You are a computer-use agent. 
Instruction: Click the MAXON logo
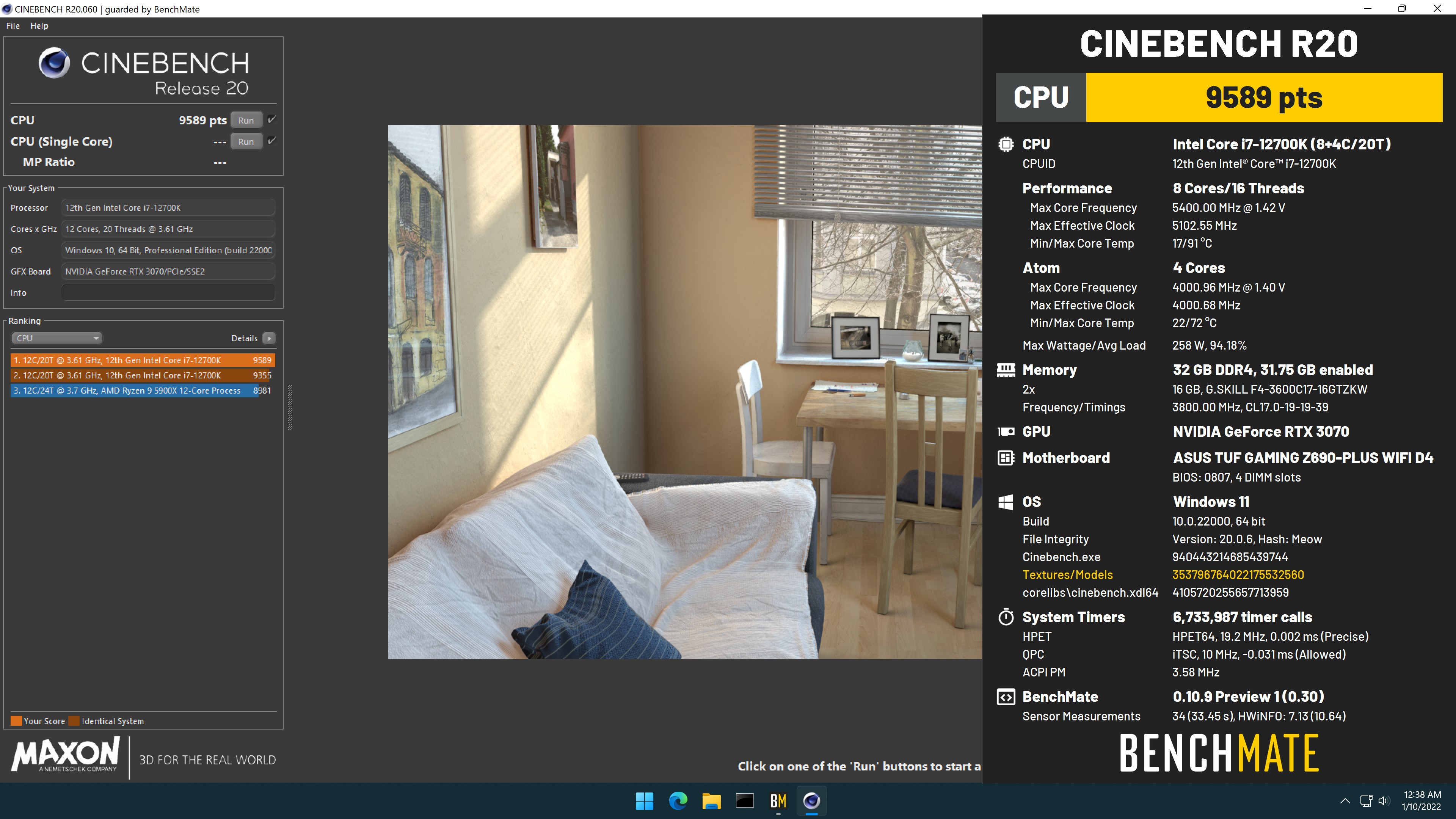point(66,754)
